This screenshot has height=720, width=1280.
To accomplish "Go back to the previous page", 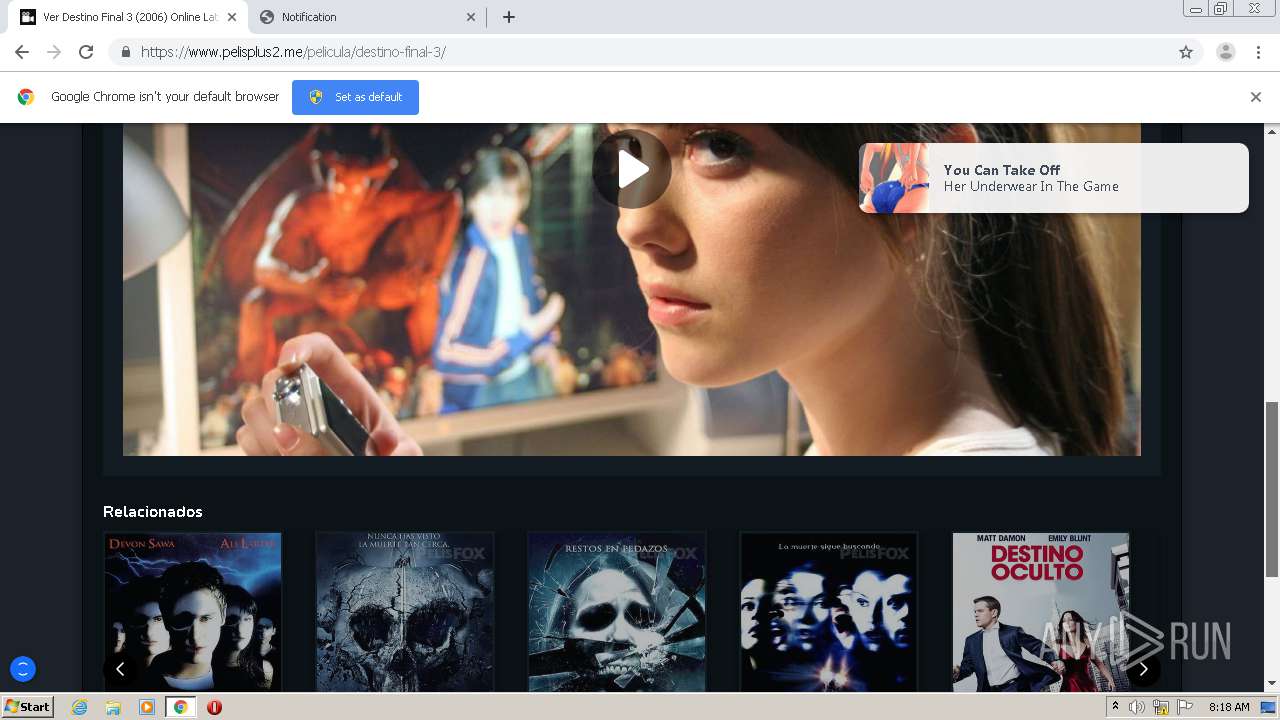I will [x=22, y=52].
